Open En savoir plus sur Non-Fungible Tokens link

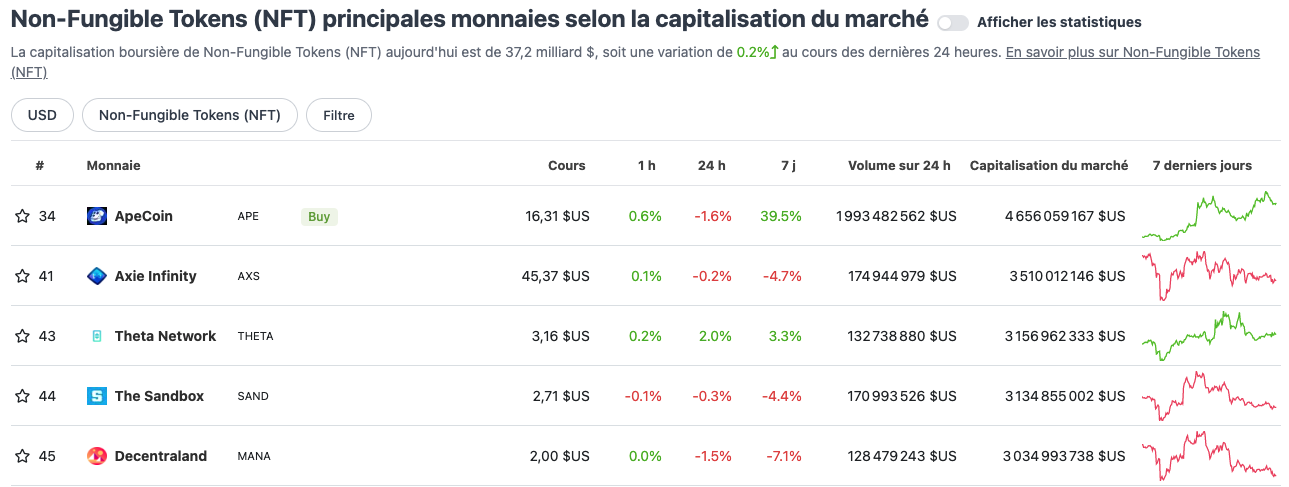[1132, 52]
